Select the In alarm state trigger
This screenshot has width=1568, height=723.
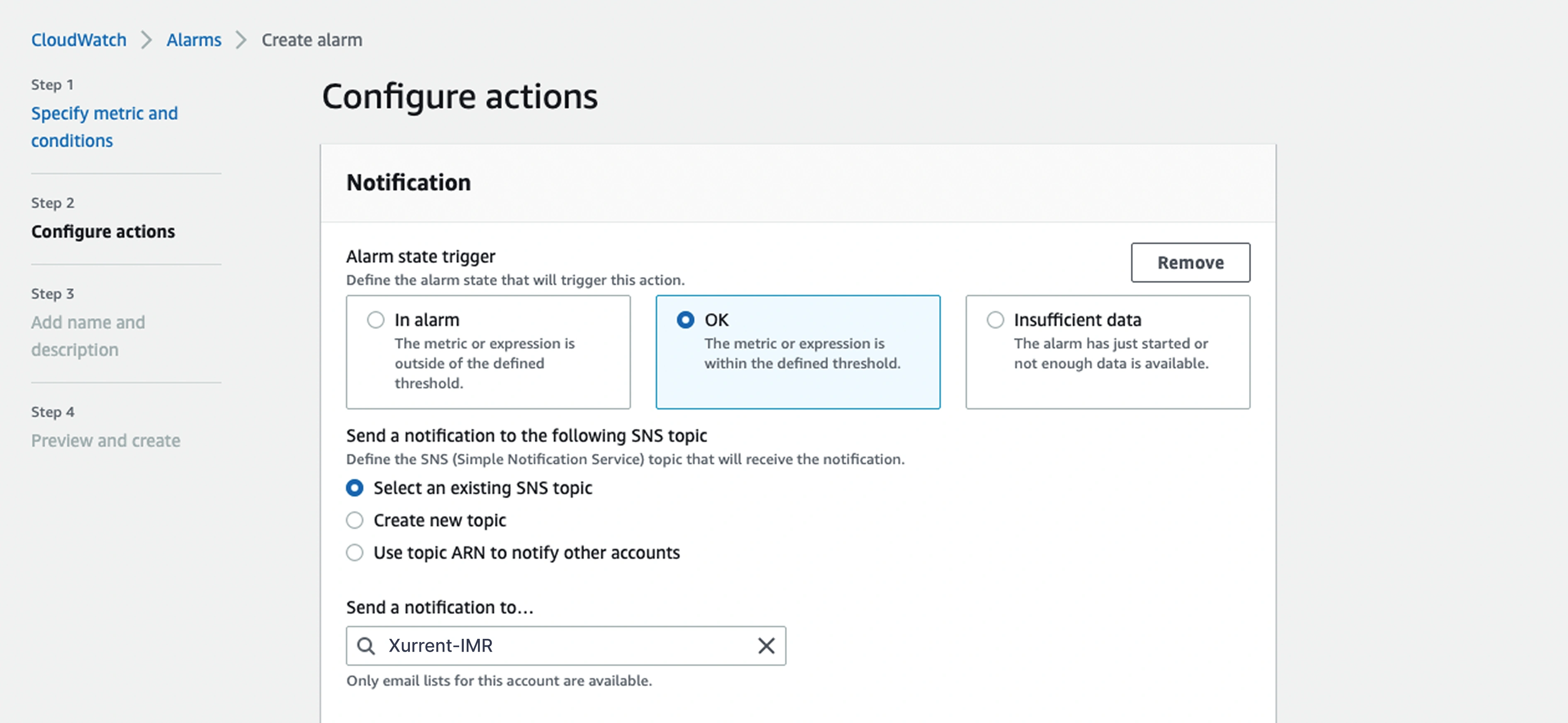[375, 320]
